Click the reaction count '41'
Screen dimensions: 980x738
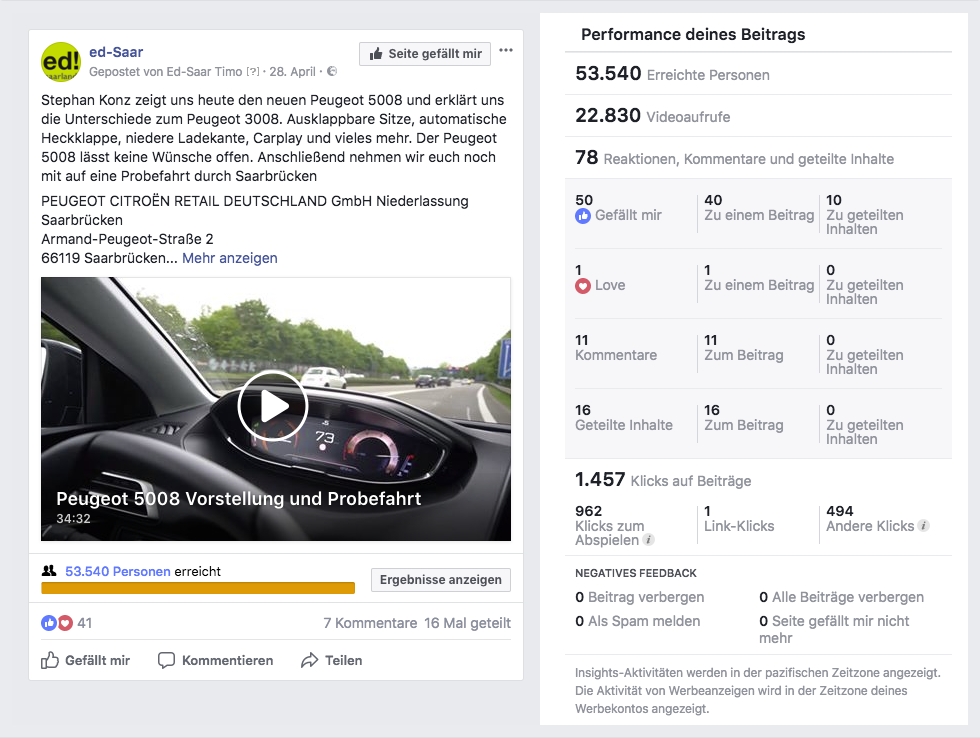84,623
